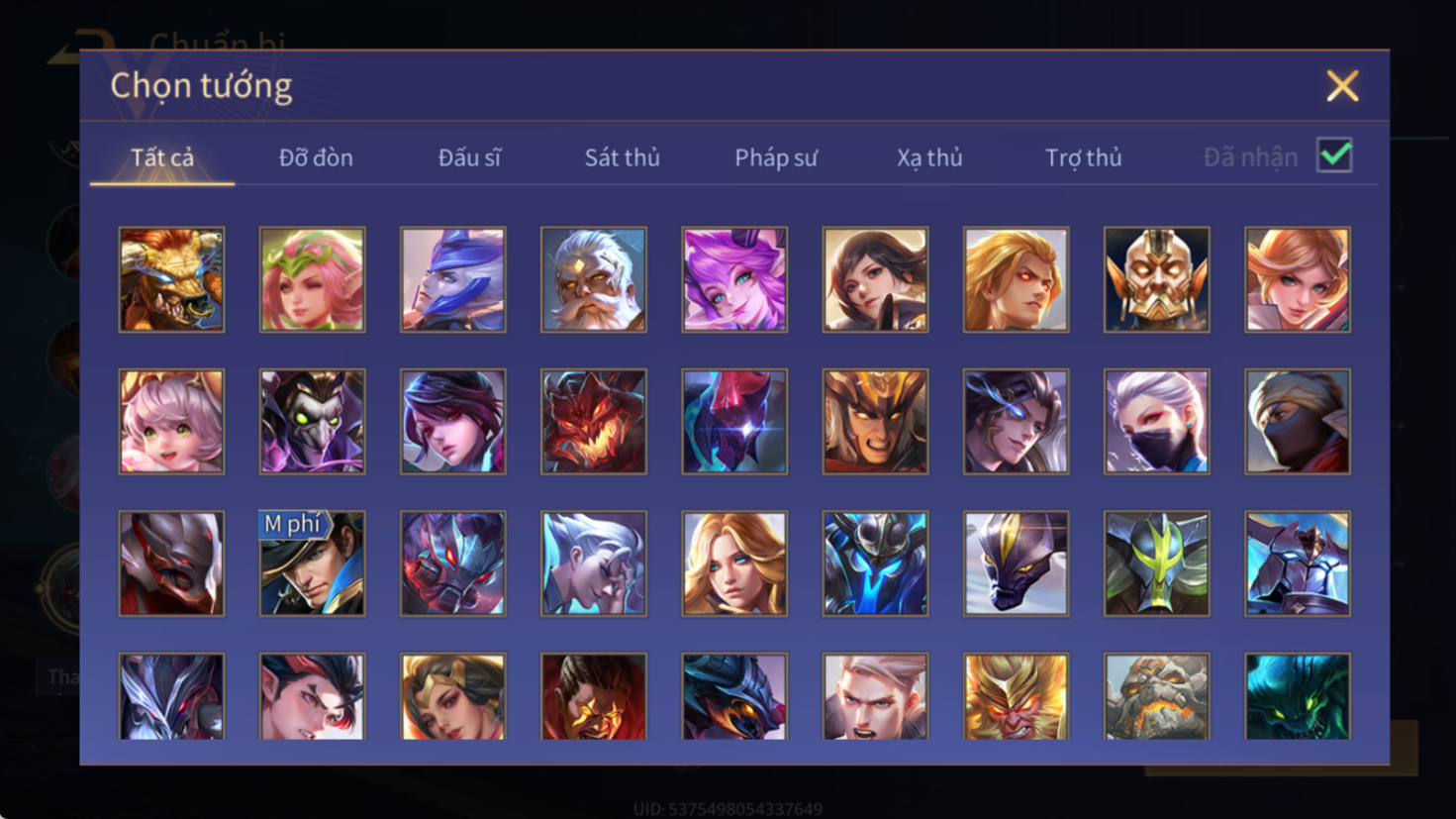Viewport: 1456px width, 819px height.
Task: Pick the purple-haired girl with horns hero
Action: point(734,279)
